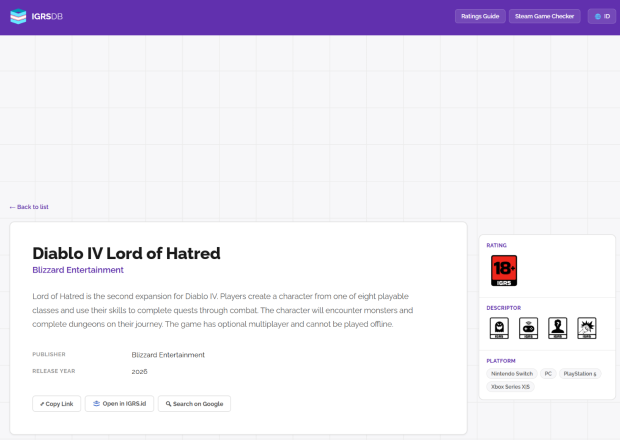Go back via the Back to list link
Image resolution: width=620 pixels, height=440 pixels.
[x=29, y=207]
